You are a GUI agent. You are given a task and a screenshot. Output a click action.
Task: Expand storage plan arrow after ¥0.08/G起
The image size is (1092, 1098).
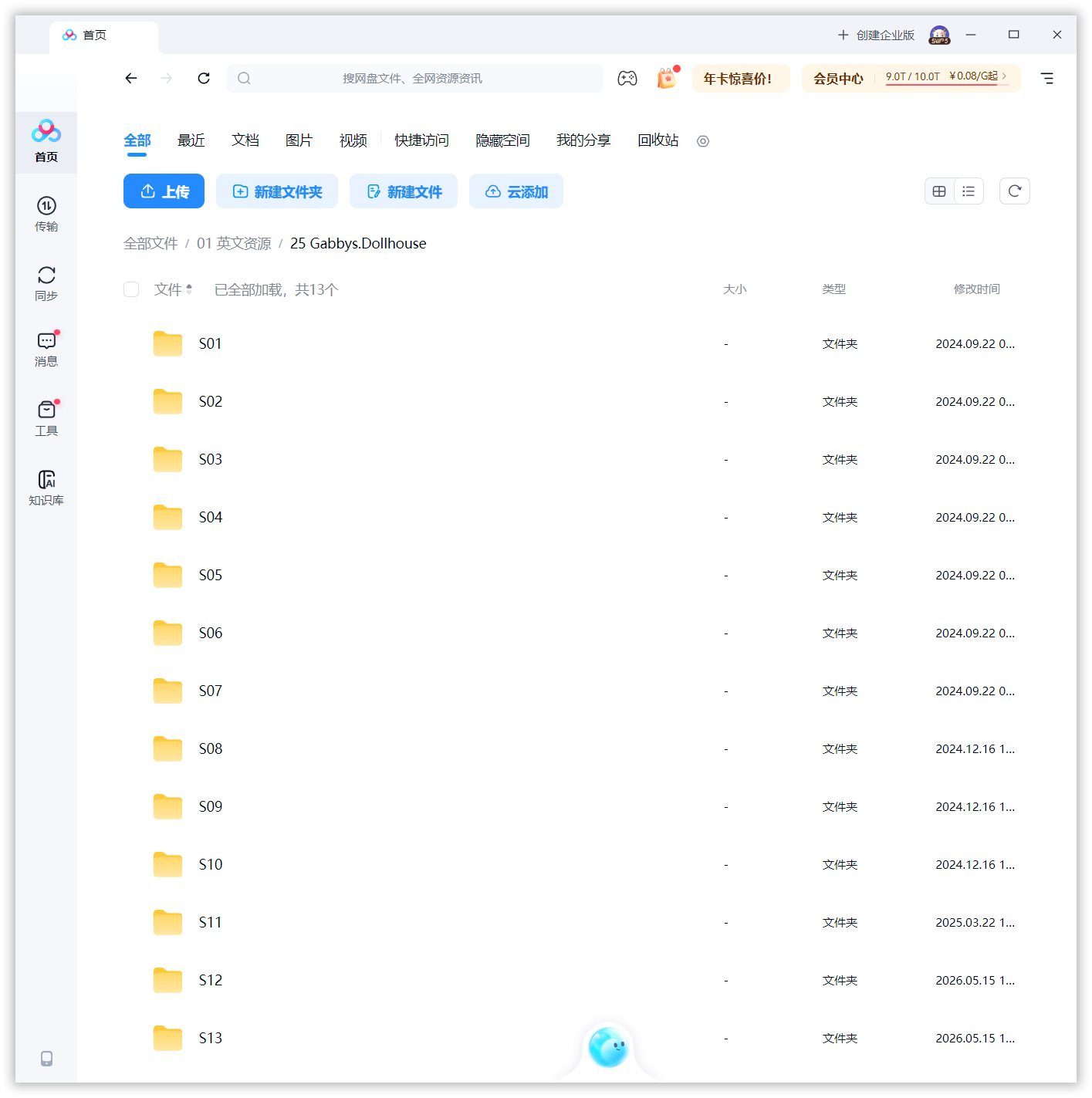[x=1004, y=76]
